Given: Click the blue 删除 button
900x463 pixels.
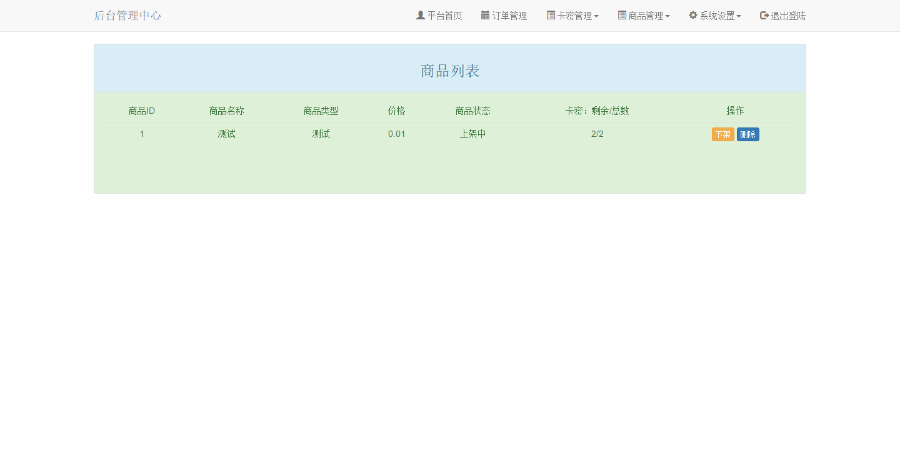Looking at the screenshot, I should (x=748, y=134).
